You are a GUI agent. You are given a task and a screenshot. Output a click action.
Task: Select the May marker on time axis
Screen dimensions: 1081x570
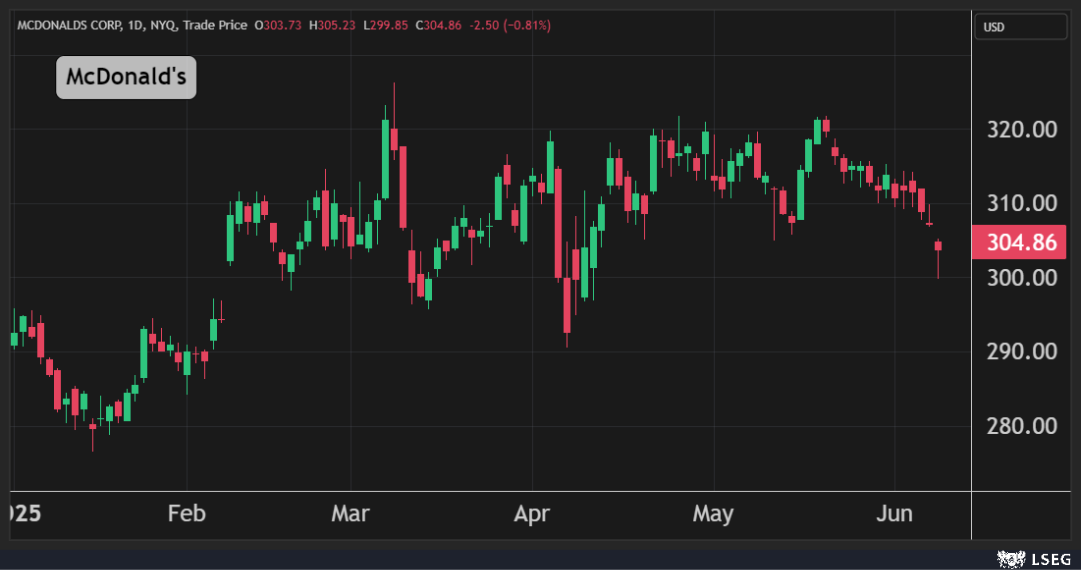click(713, 514)
